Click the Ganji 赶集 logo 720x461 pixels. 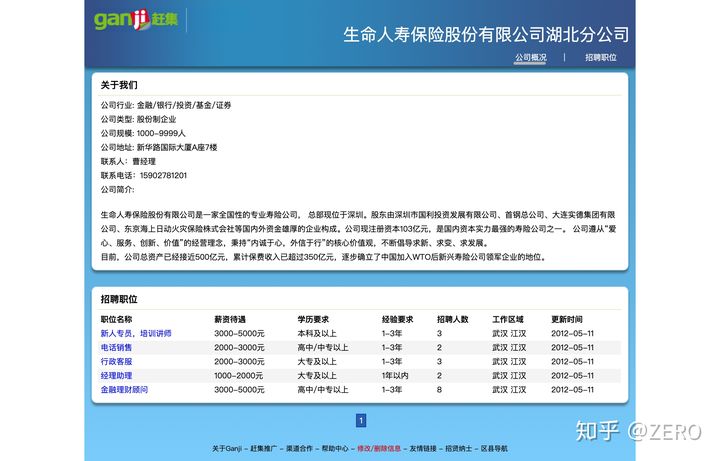(136, 20)
